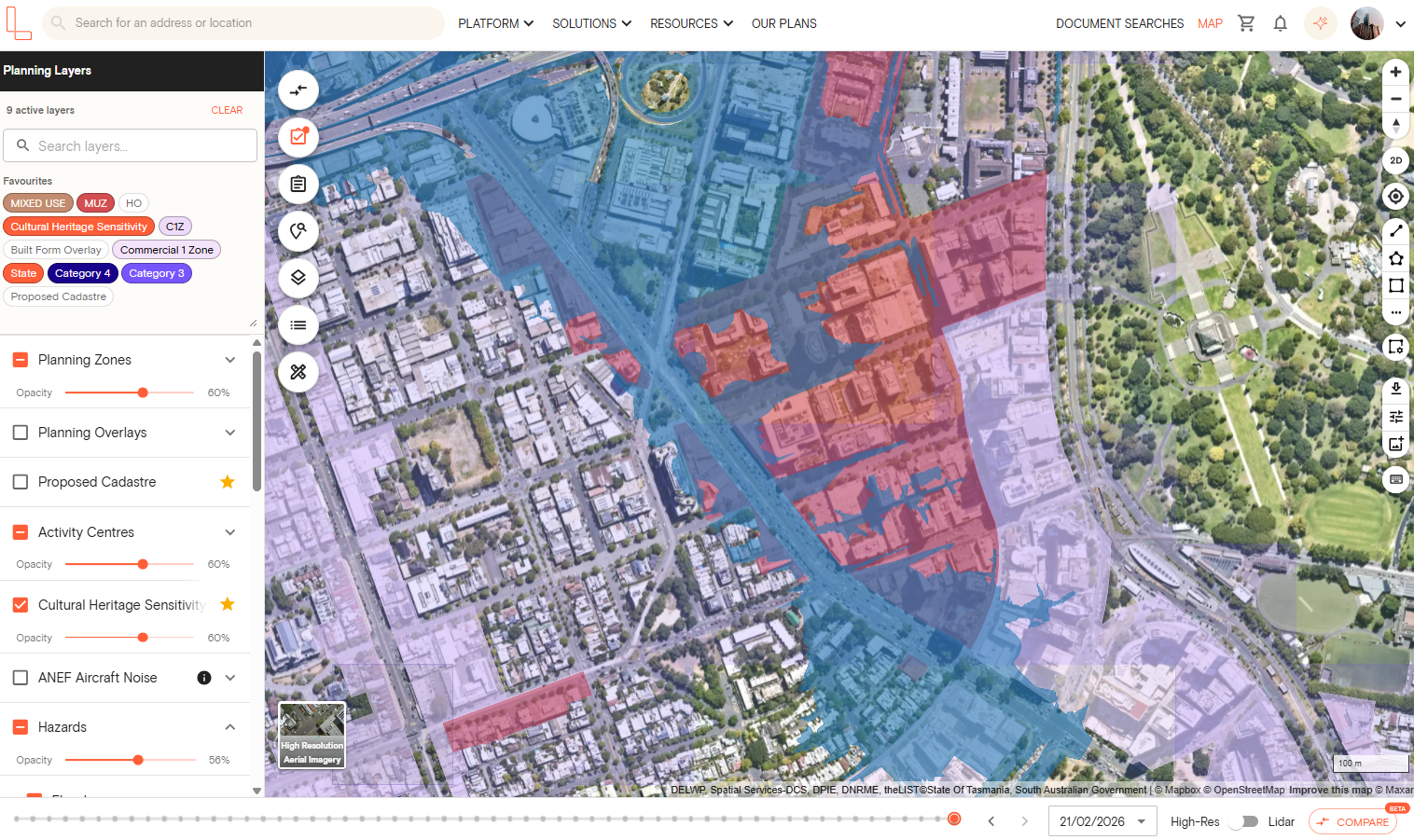
Task: Click the Search layers input
Action: pyautogui.click(x=130, y=145)
